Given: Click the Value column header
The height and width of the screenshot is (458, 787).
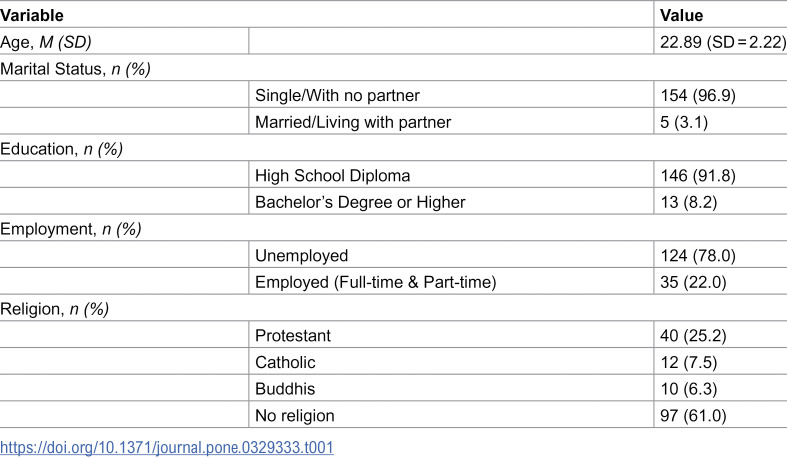Looking at the screenshot, I should [682, 15].
